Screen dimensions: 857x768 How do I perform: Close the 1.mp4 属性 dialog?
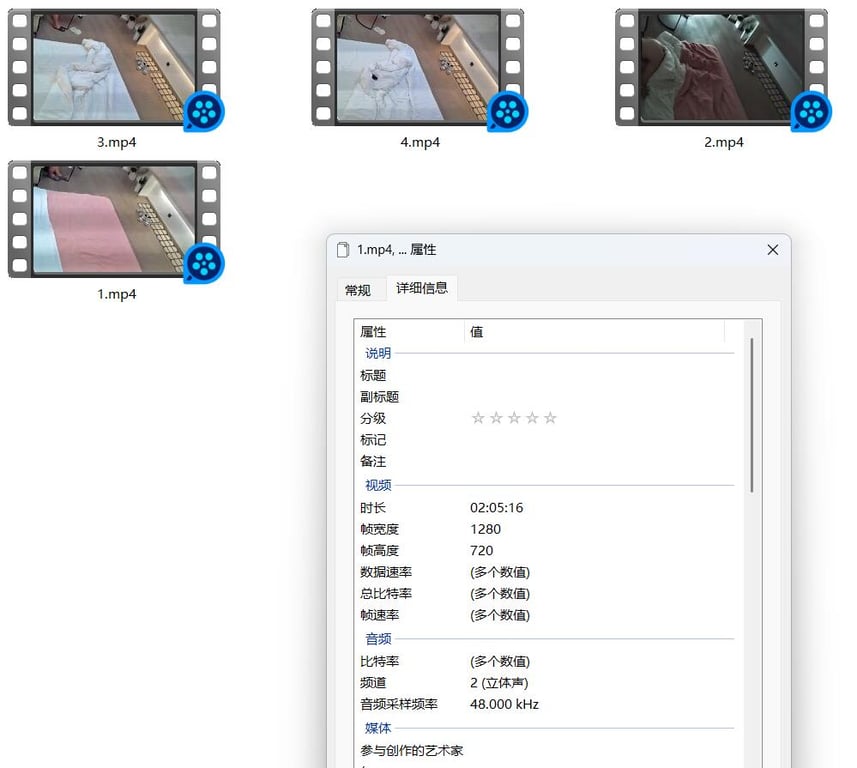pyautogui.click(x=772, y=250)
